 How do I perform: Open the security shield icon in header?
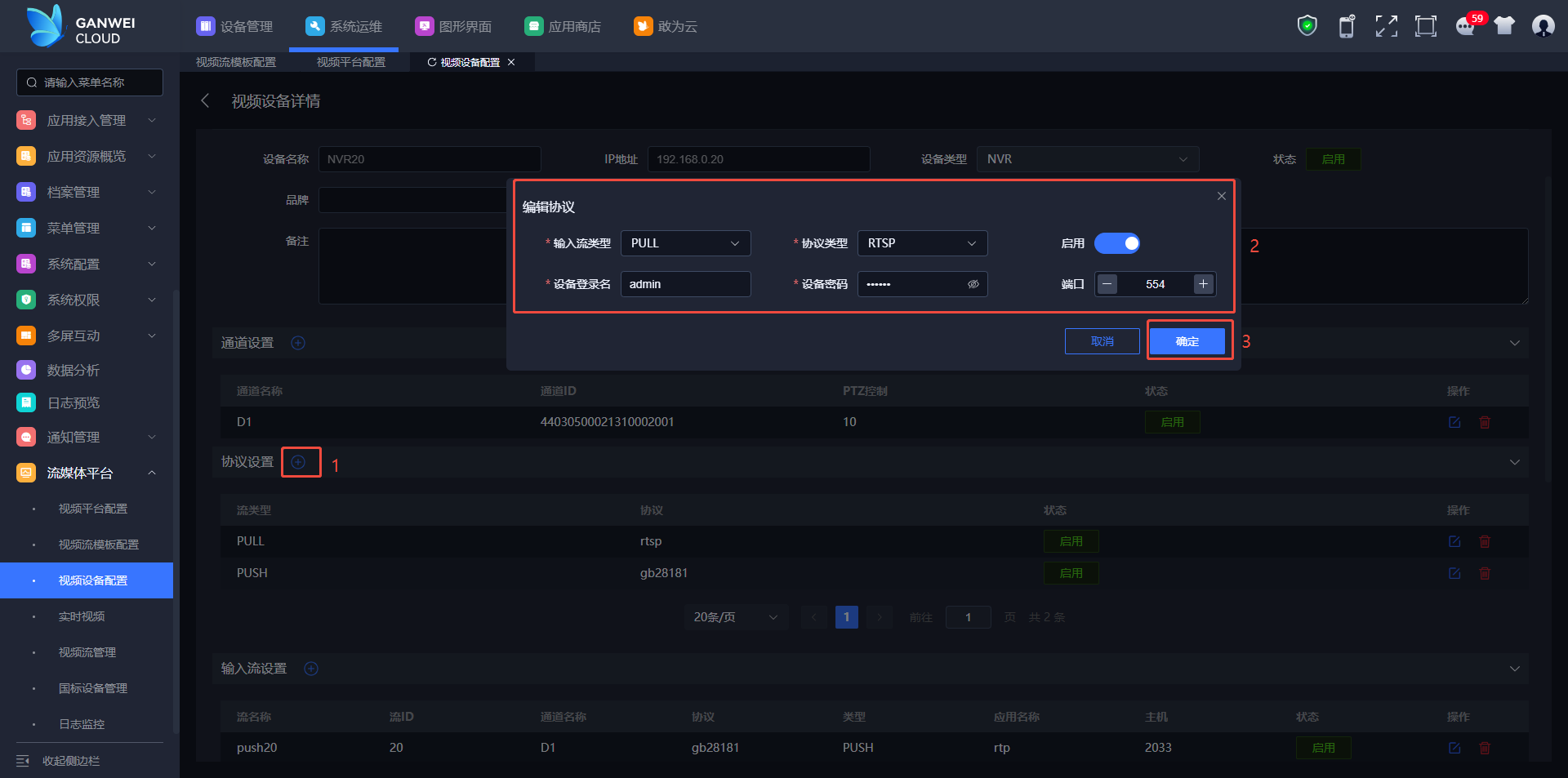pyautogui.click(x=1307, y=26)
